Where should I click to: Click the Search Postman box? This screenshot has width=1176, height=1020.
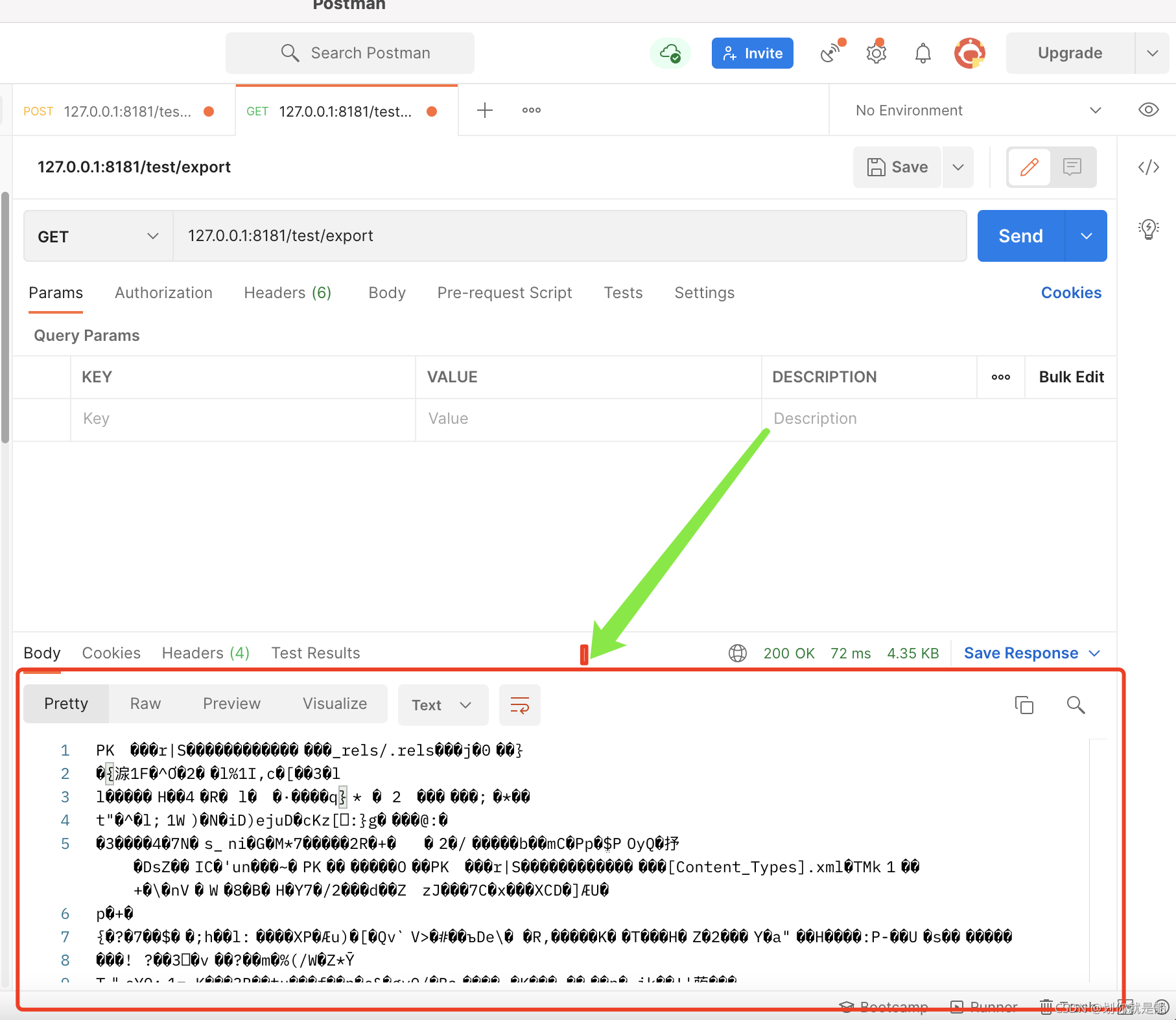pos(350,53)
